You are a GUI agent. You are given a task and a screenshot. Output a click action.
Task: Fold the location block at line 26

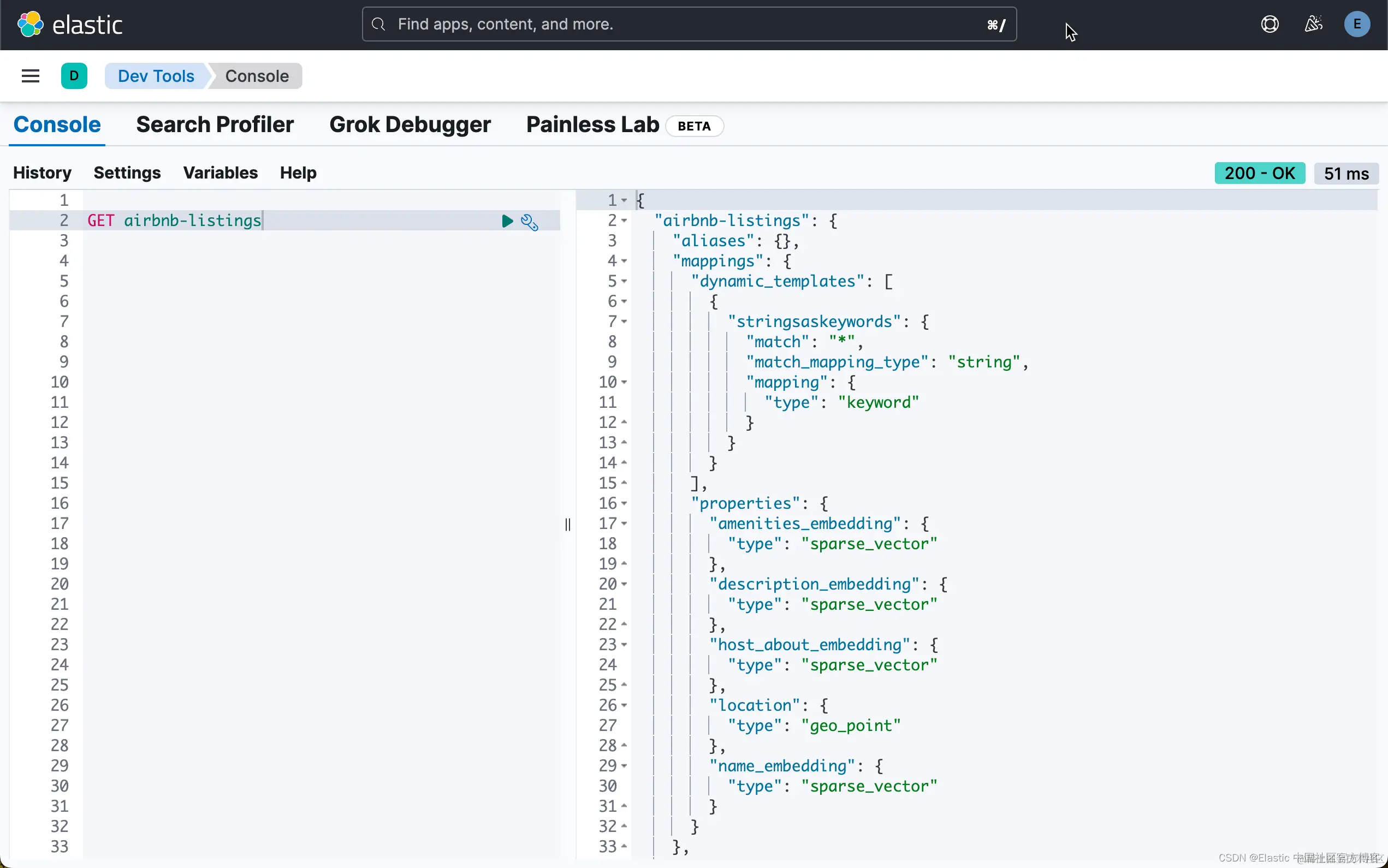click(x=624, y=705)
